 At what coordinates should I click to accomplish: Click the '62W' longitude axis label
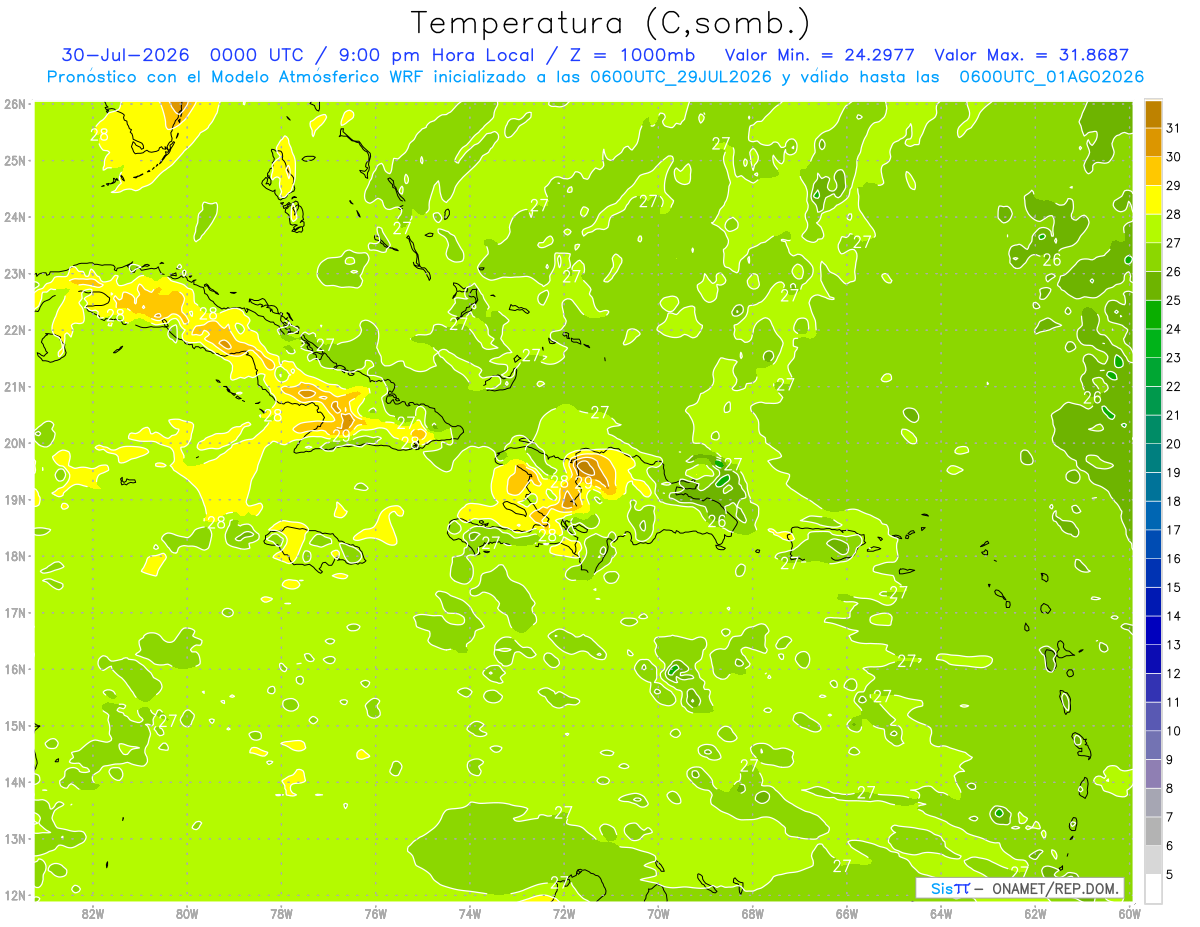click(x=1035, y=913)
